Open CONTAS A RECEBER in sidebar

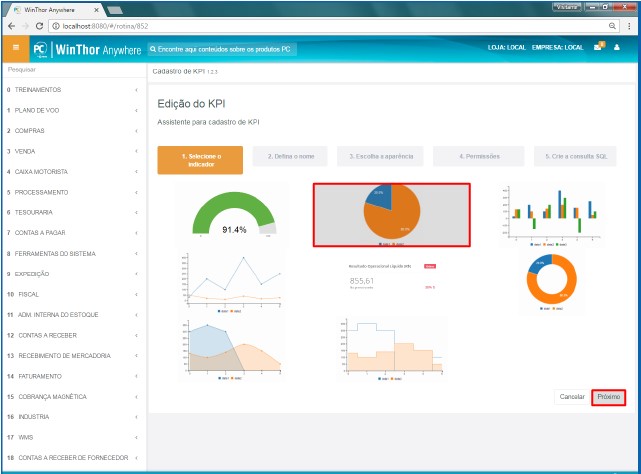[x=74, y=335]
